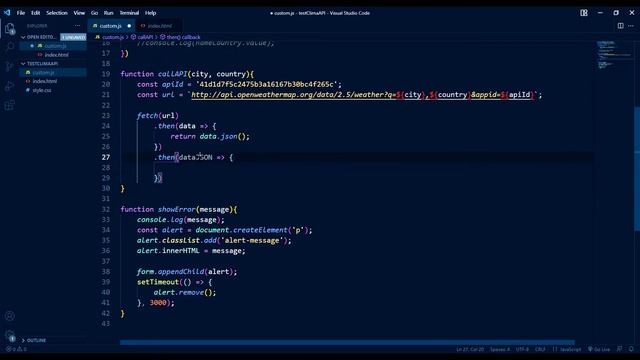Click line number 27 in the gutter
Screen dimensions: 640x360
(x=106, y=157)
